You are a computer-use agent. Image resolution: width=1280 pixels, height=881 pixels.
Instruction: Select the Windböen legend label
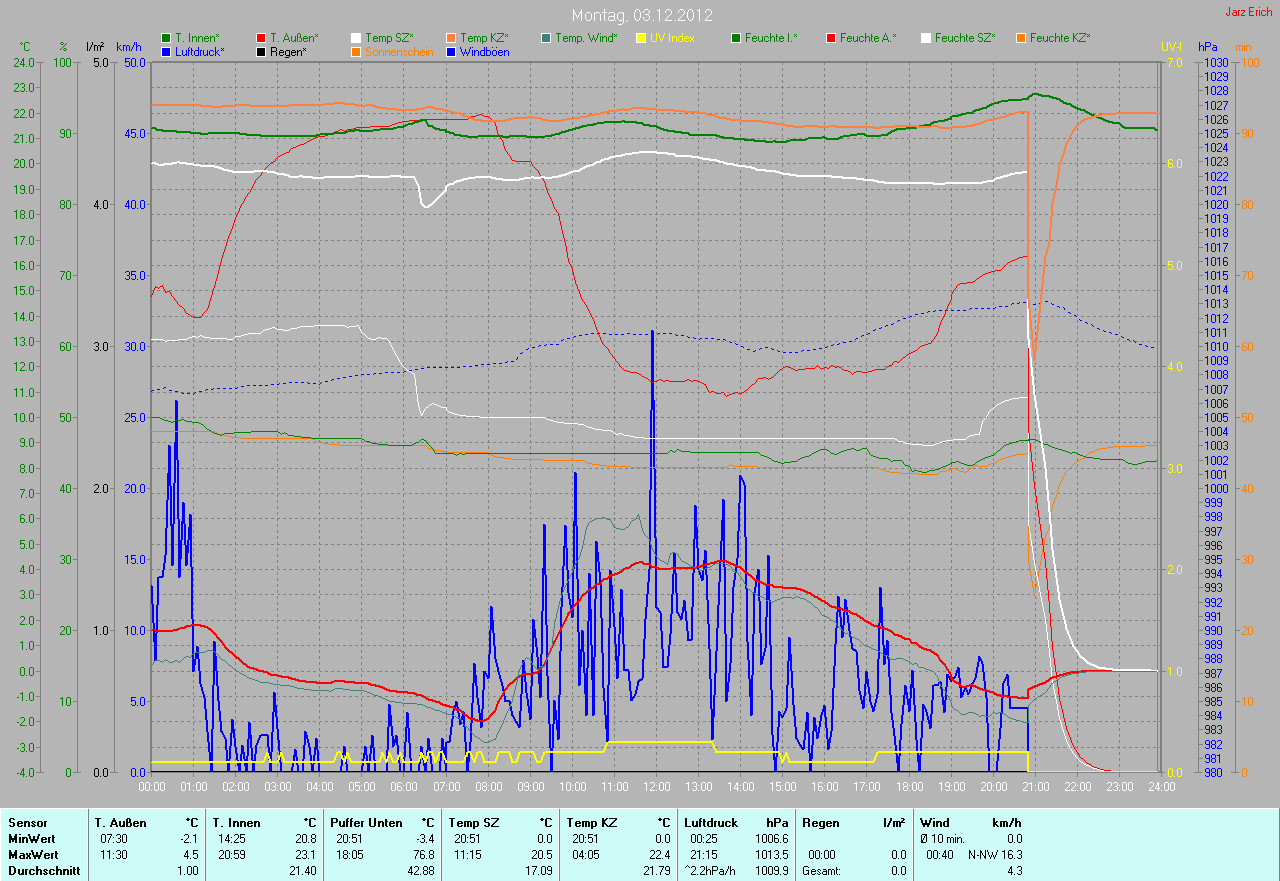click(x=484, y=51)
